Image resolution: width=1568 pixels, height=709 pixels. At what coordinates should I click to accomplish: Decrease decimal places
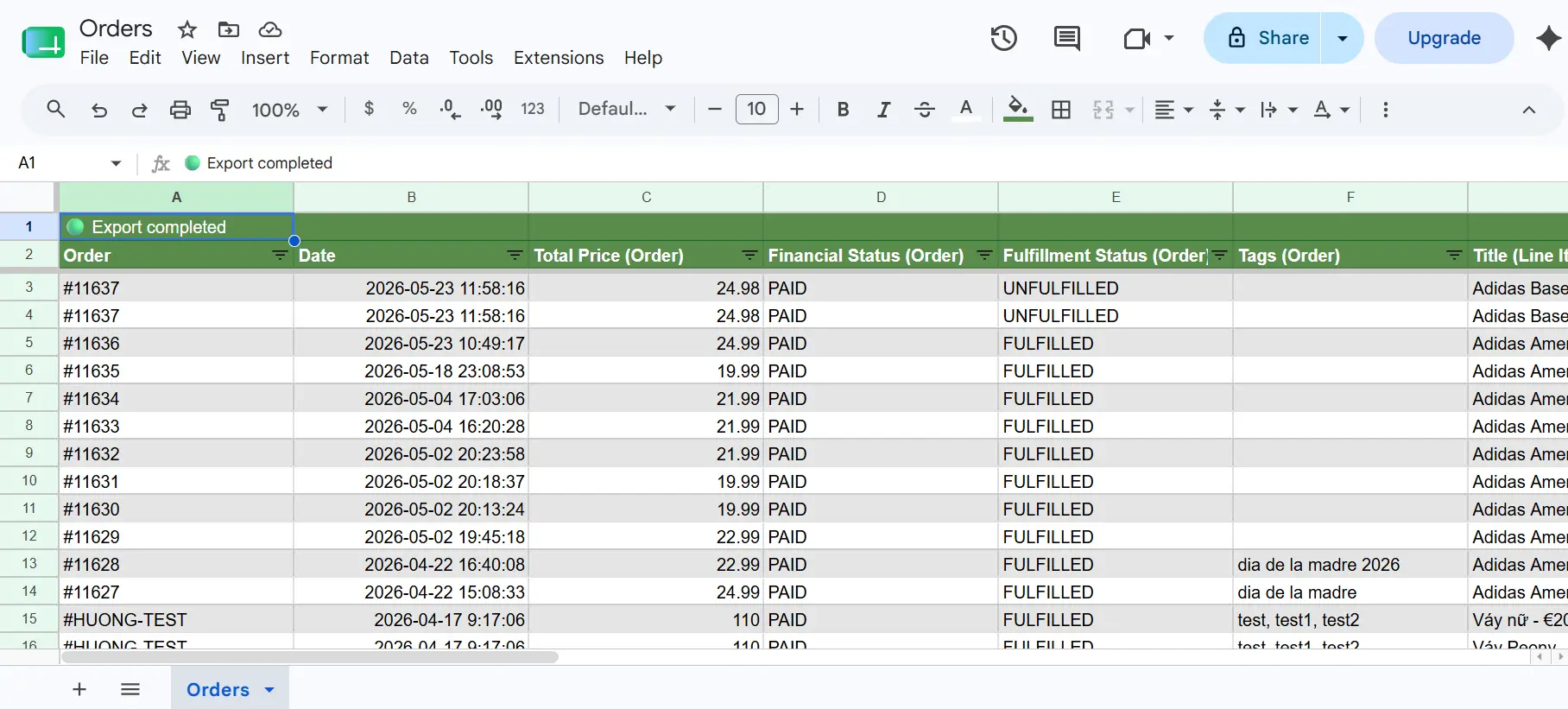click(x=450, y=109)
